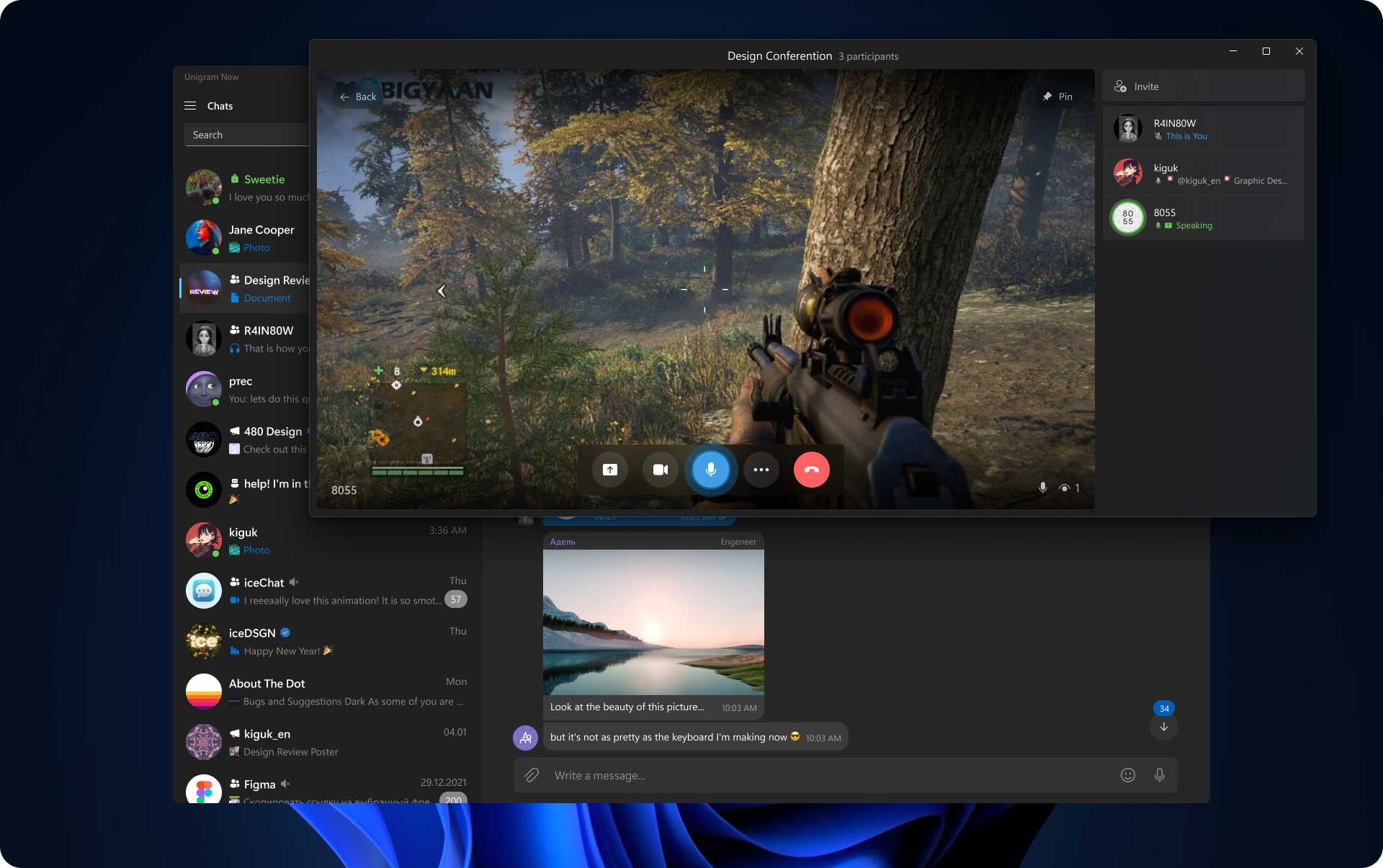Open the kiguk chat from 3:36 AM
This screenshot has height=868, width=1383.
click(x=327, y=540)
